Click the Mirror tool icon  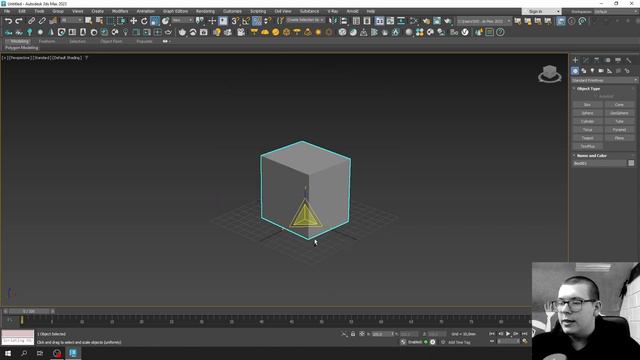(333, 21)
